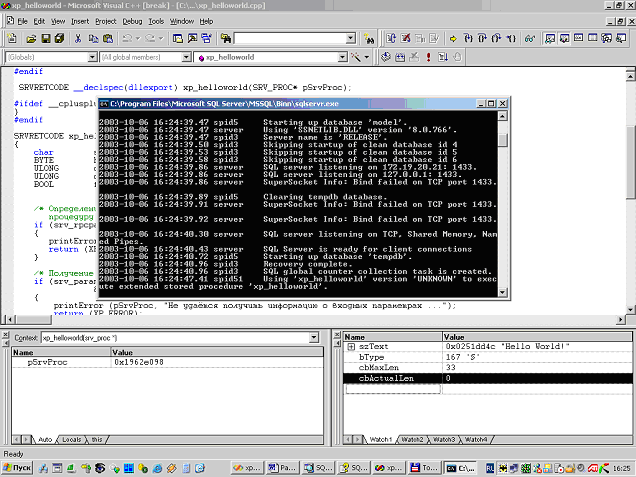The width and height of the screenshot is (636, 477).
Task: Open a file with the Open icon
Action: 31,39
